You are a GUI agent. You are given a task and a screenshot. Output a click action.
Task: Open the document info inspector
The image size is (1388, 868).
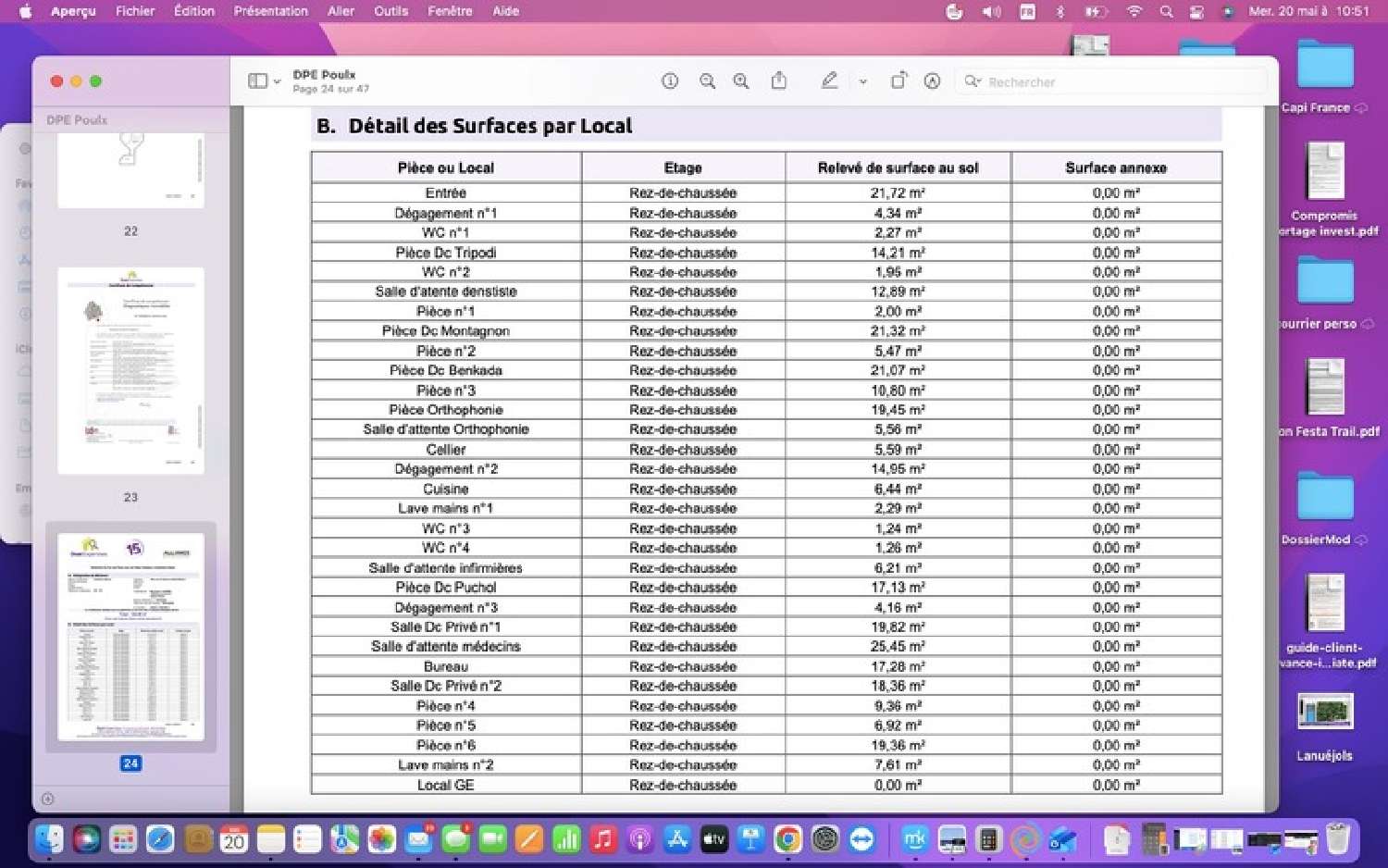pyautogui.click(x=670, y=81)
